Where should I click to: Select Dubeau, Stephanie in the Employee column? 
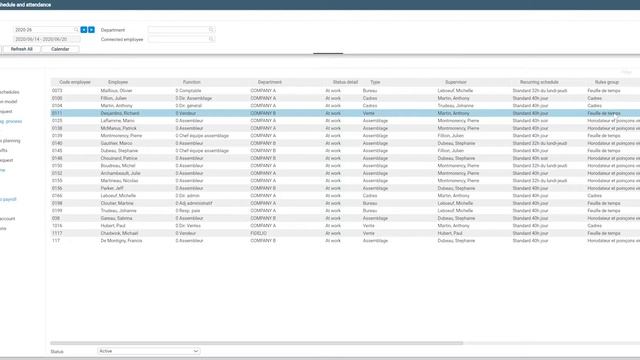(x=119, y=151)
